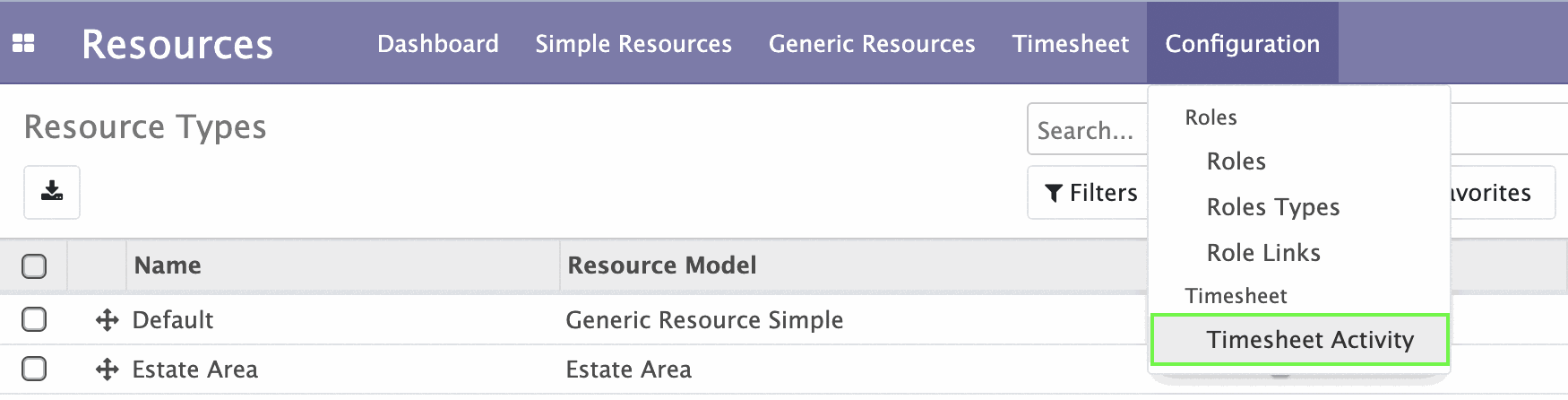The height and width of the screenshot is (400, 1568).
Task: Grab the drag handle beside Default
Action: pos(108,320)
